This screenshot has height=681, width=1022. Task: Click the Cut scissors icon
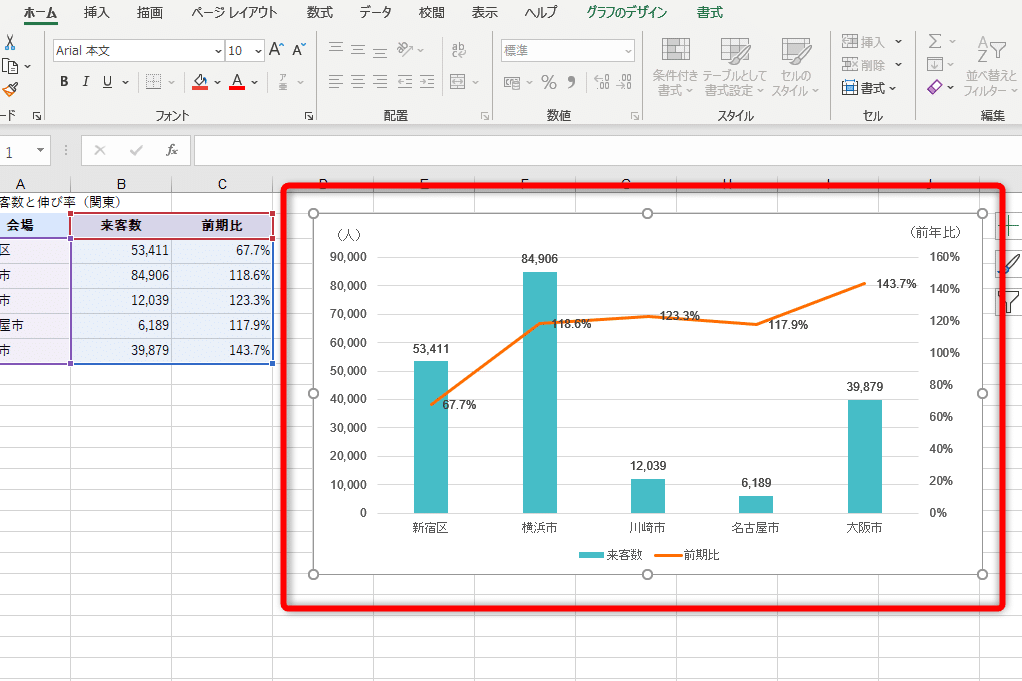9,42
